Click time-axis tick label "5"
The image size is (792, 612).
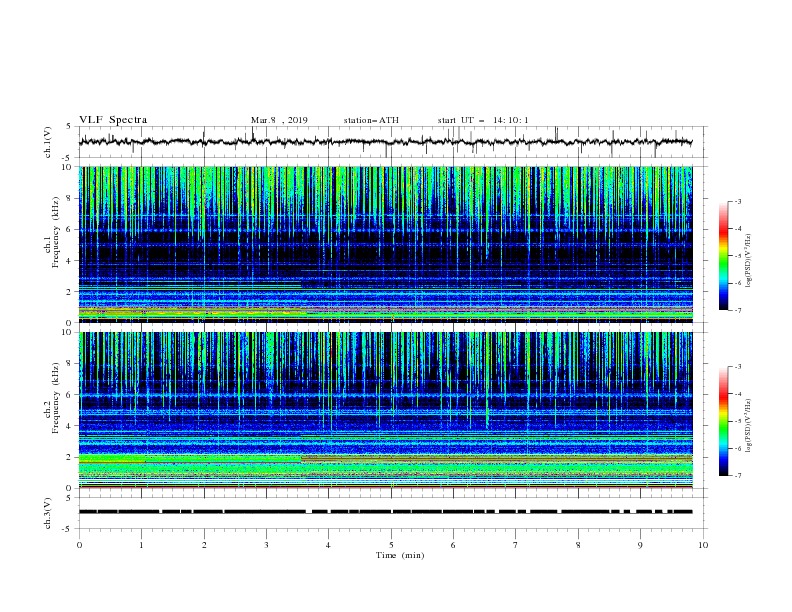tap(391, 545)
